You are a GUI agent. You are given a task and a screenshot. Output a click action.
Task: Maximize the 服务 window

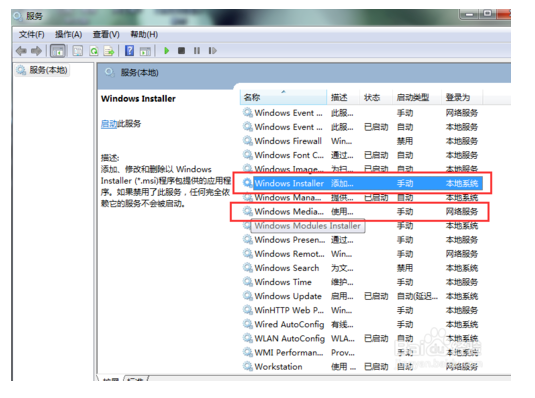click(x=488, y=14)
